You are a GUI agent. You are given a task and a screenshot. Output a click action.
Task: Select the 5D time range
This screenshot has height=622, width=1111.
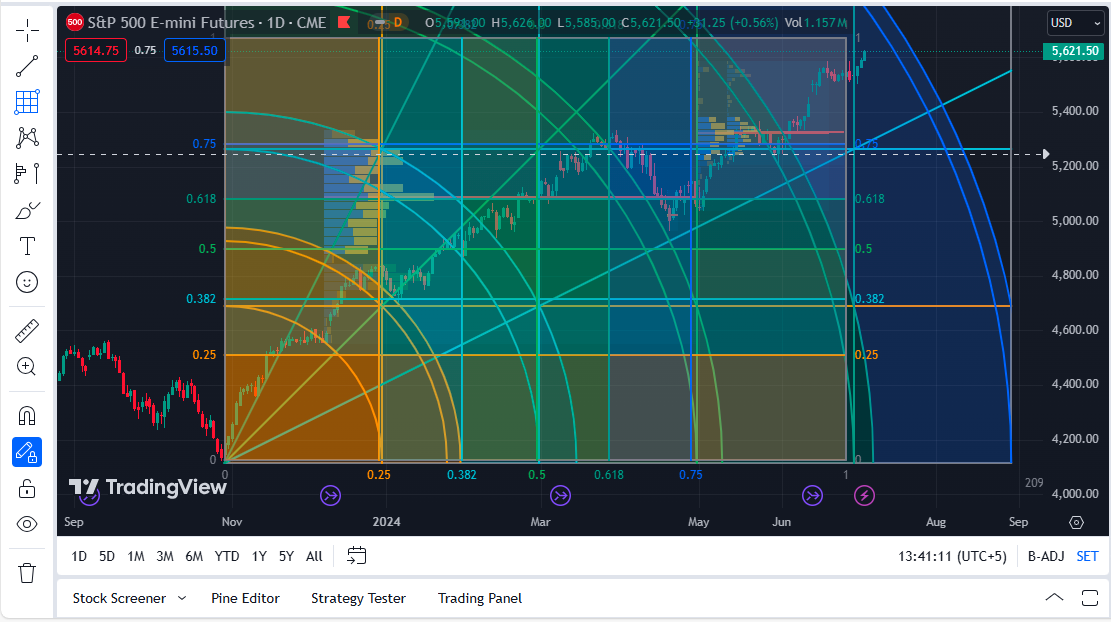(x=107, y=556)
